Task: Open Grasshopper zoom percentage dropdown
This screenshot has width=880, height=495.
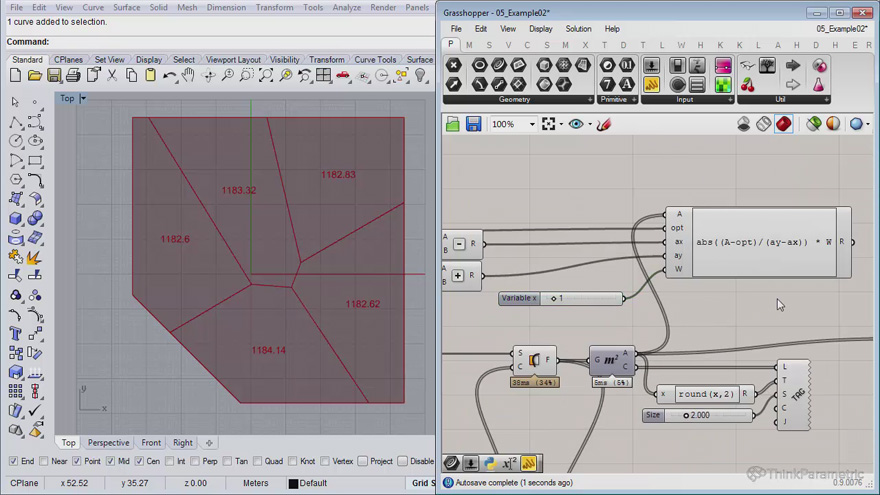Action: pos(531,124)
